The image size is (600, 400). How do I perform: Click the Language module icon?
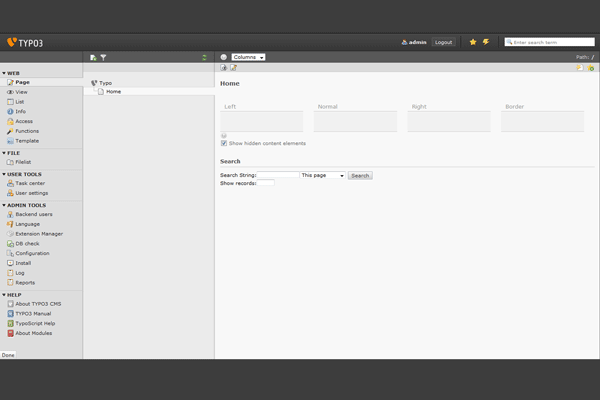pyautogui.click(x=10, y=224)
